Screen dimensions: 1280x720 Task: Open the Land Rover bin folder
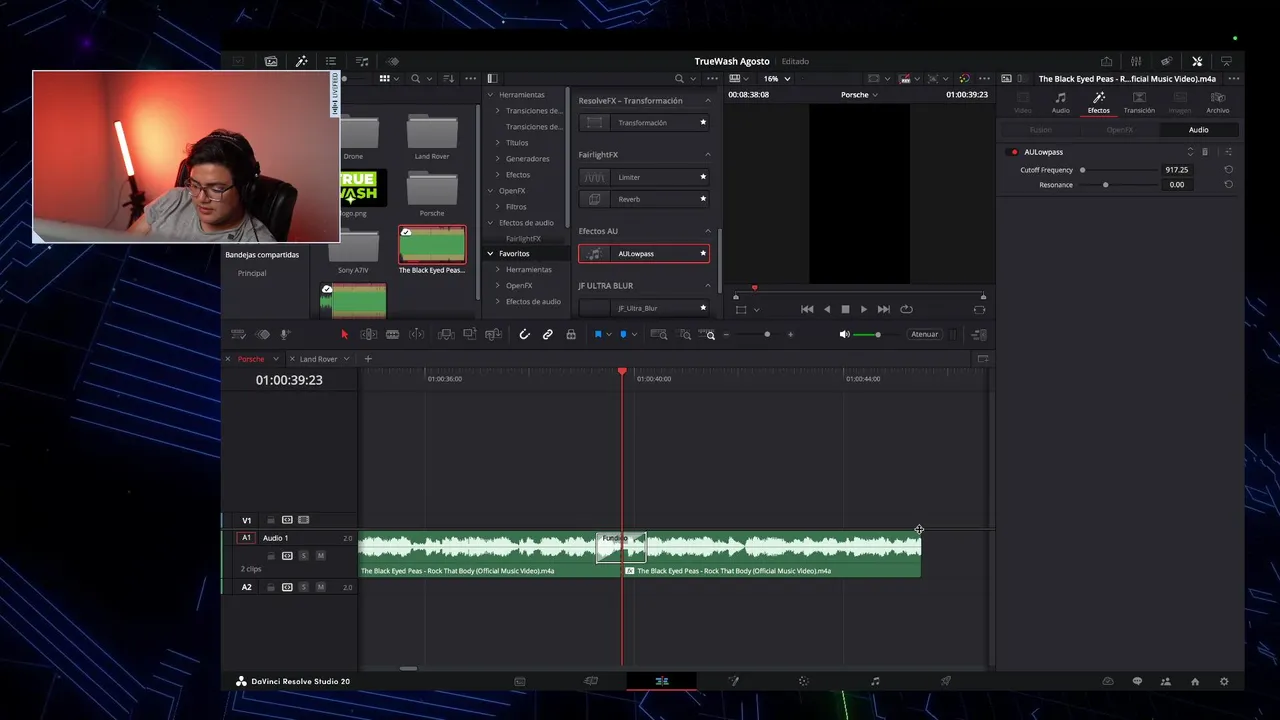432,137
